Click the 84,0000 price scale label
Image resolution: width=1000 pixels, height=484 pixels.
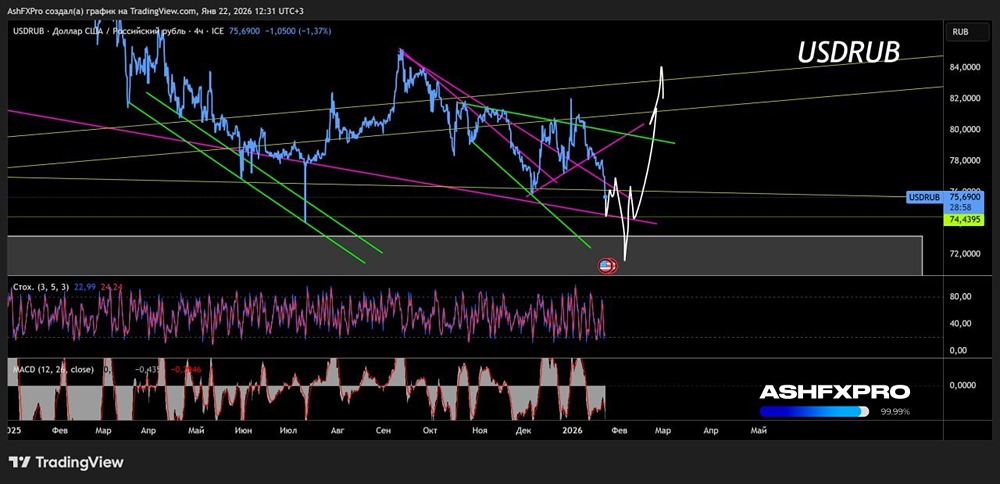point(964,67)
